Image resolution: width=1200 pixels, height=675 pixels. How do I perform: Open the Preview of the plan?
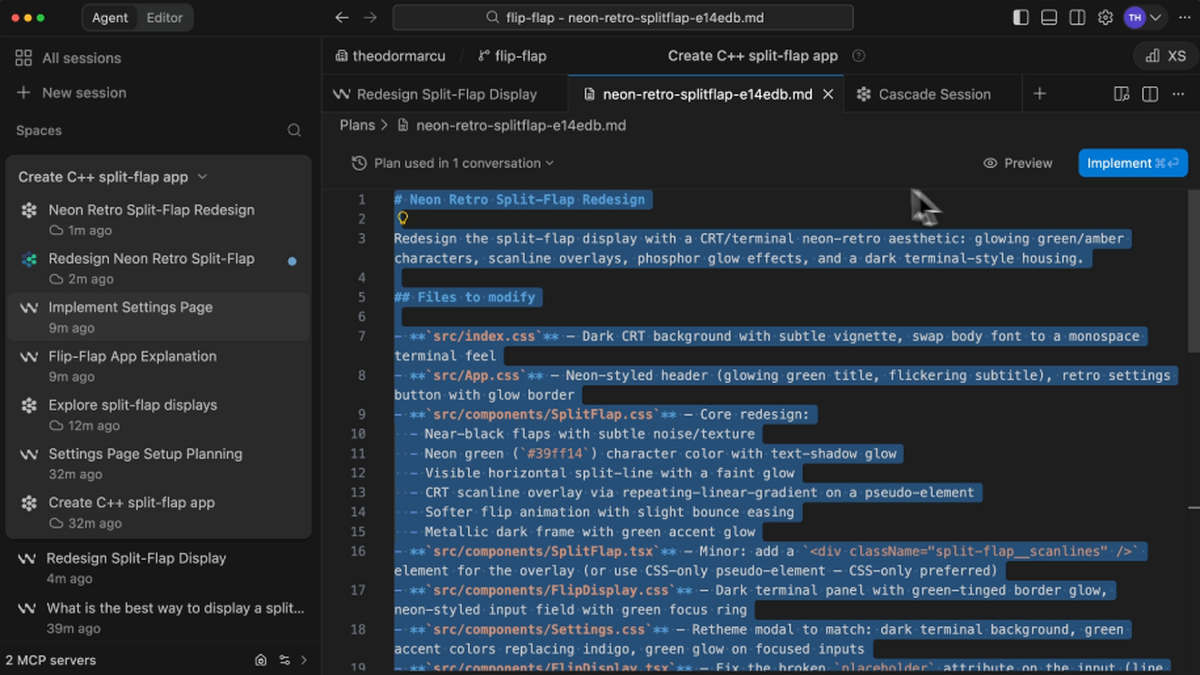coord(1018,163)
